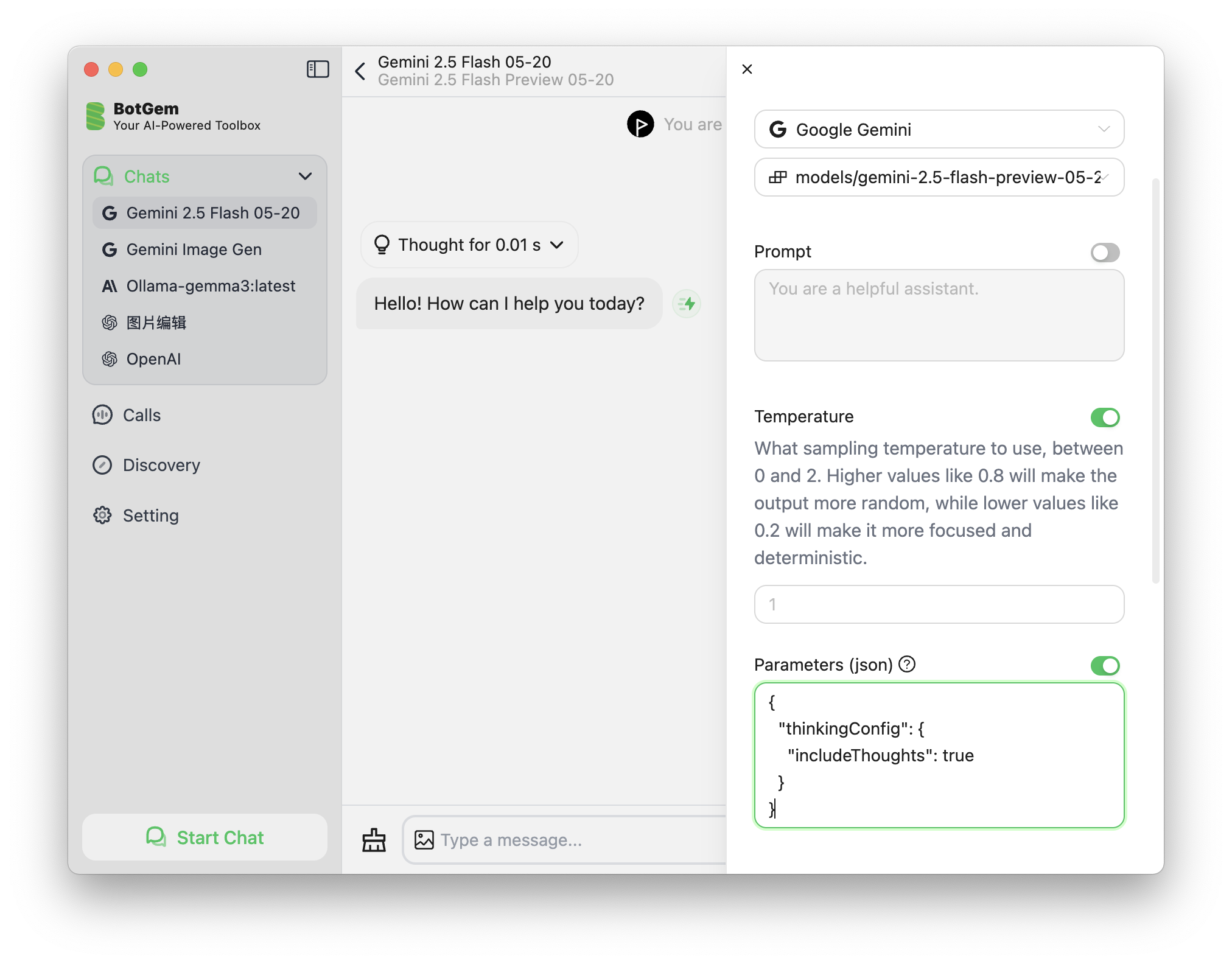Disable the Parameters (json) toggle
This screenshot has width=1232, height=964.
click(x=1105, y=665)
